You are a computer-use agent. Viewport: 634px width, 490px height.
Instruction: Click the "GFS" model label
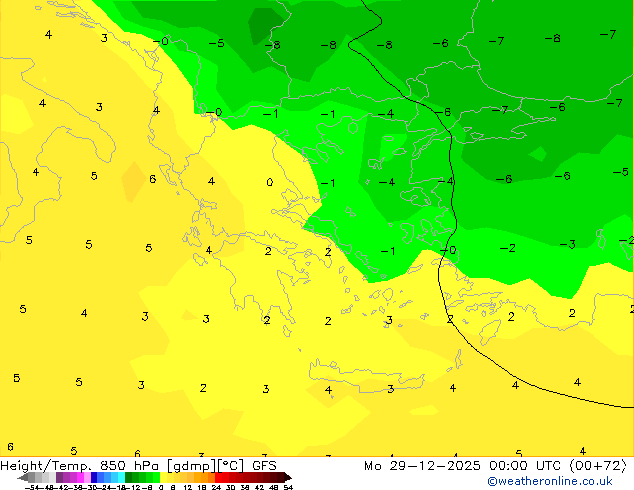tap(264, 465)
